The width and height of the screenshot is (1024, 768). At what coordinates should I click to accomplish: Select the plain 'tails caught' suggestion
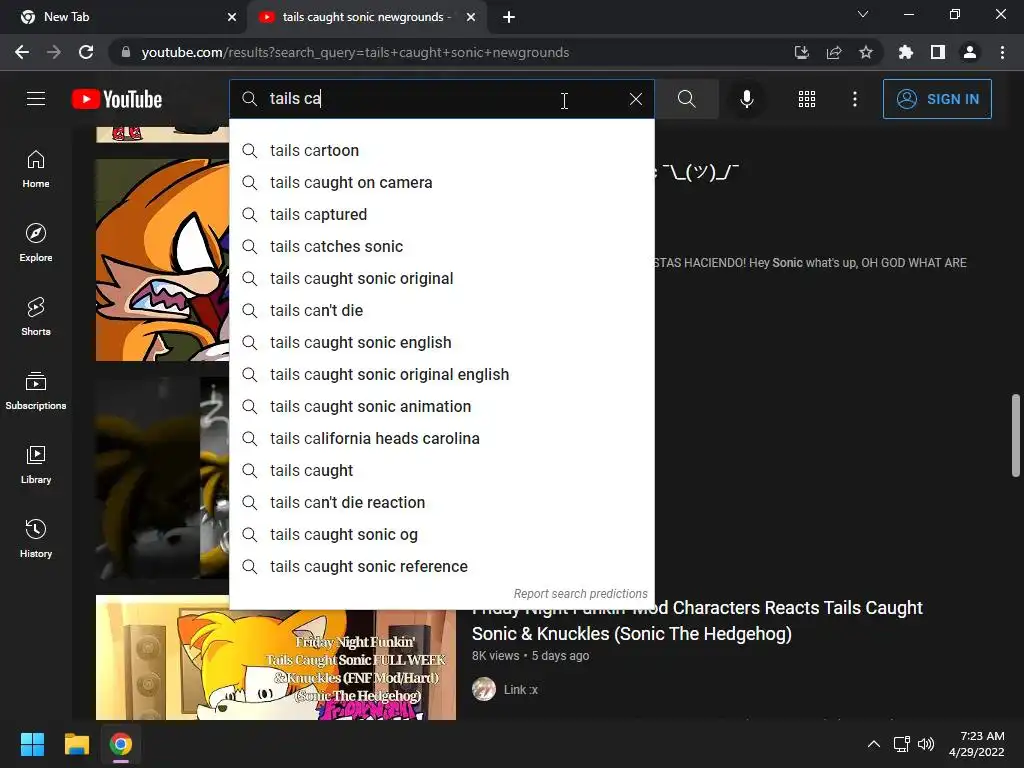[x=441, y=470]
